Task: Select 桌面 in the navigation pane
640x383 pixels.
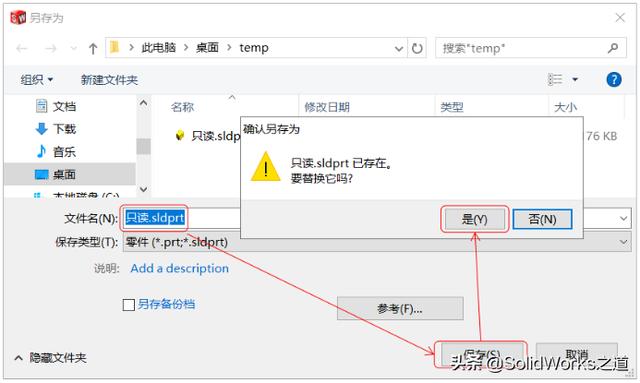Action: [69, 174]
